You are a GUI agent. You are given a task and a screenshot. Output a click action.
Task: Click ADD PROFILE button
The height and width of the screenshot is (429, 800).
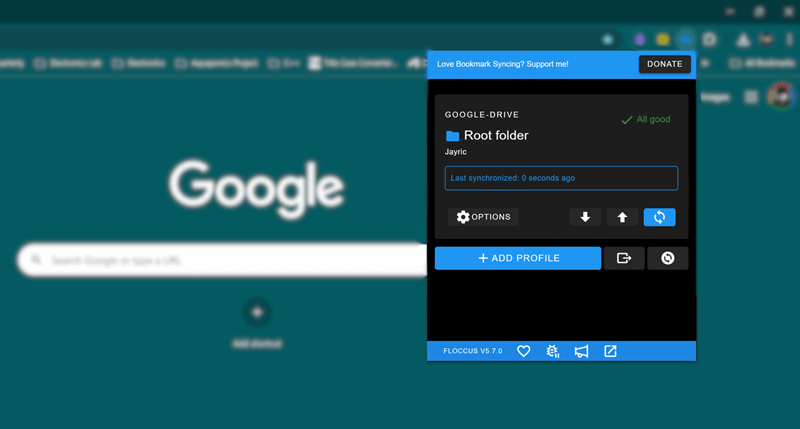517,258
